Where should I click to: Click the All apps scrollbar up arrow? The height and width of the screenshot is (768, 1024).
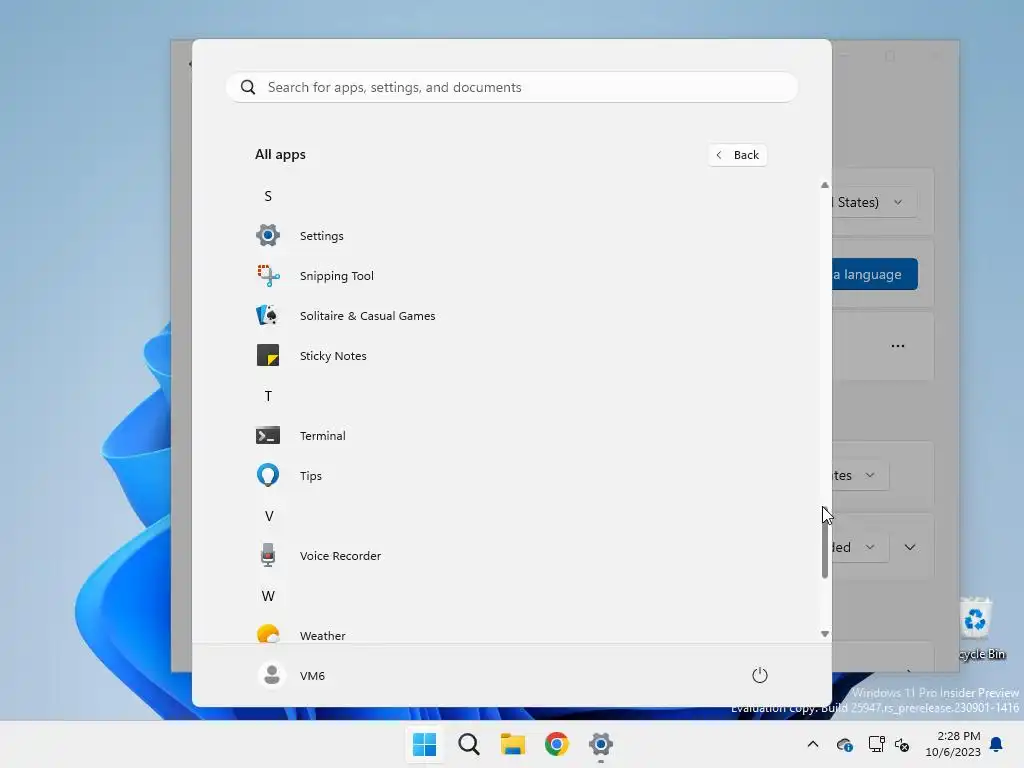[x=825, y=185]
